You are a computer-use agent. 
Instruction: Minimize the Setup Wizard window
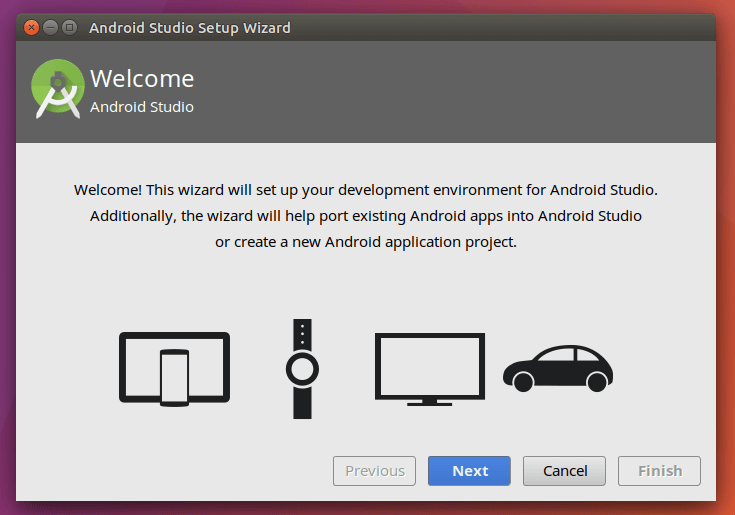point(51,28)
